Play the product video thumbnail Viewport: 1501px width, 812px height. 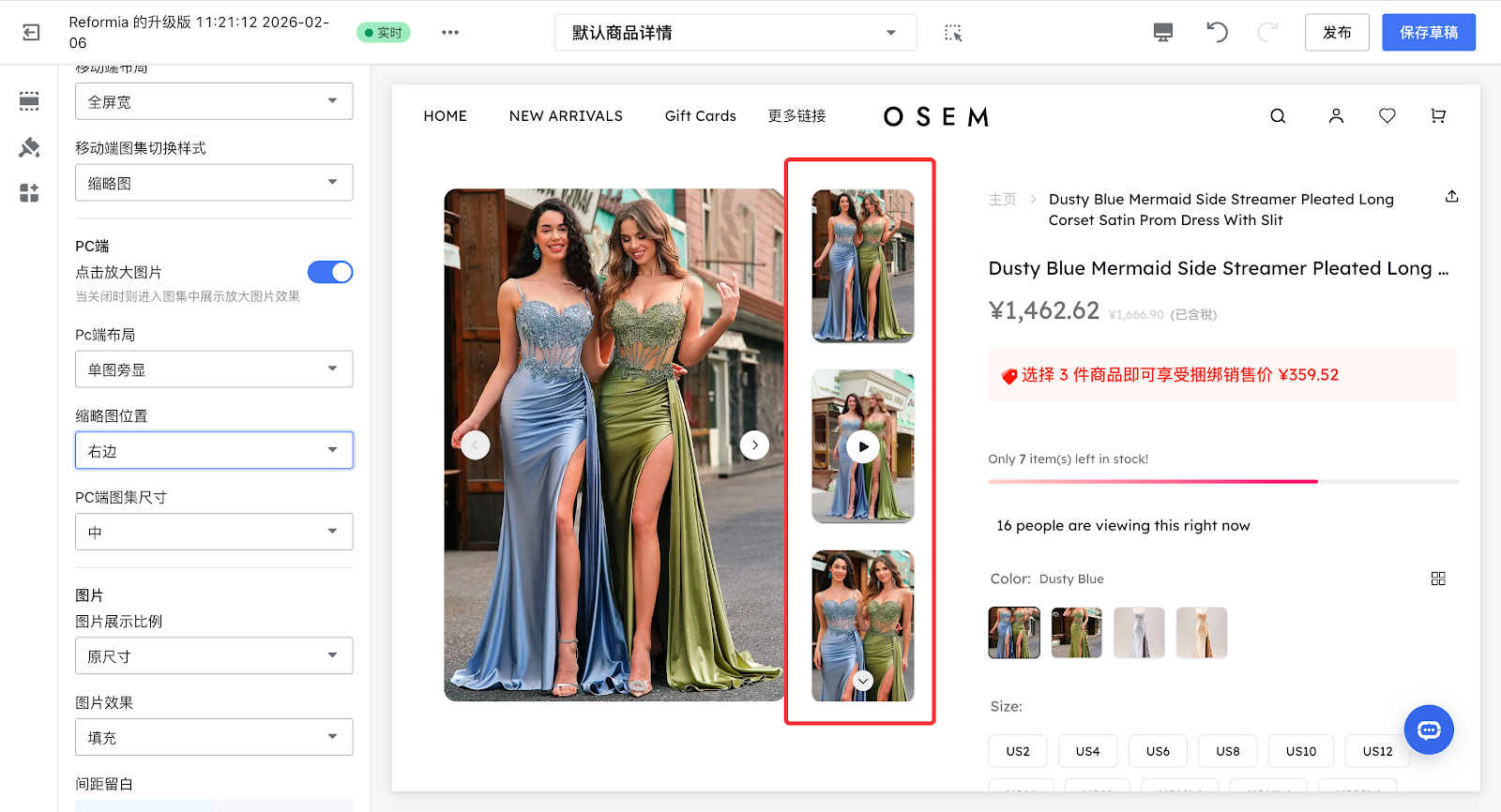point(862,447)
